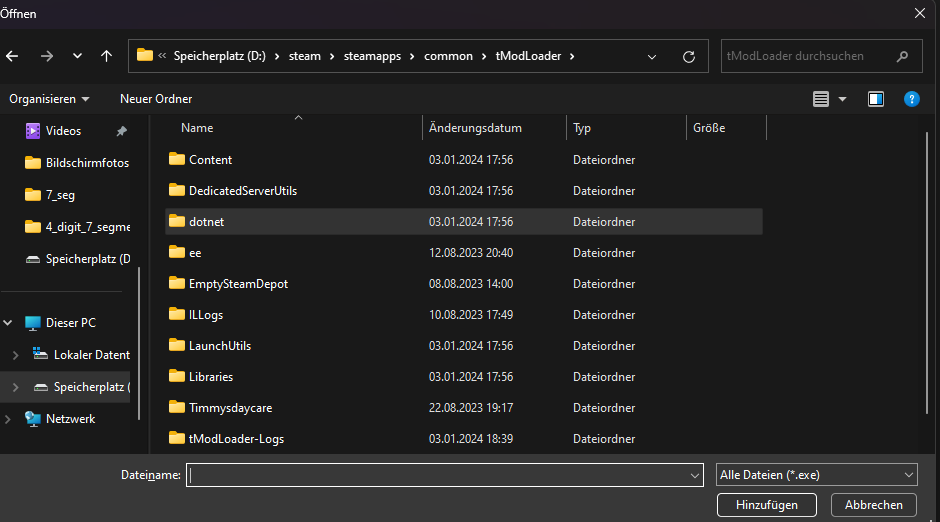Click the search magnifier icon
940x522 pixels.
click(902, 56)
